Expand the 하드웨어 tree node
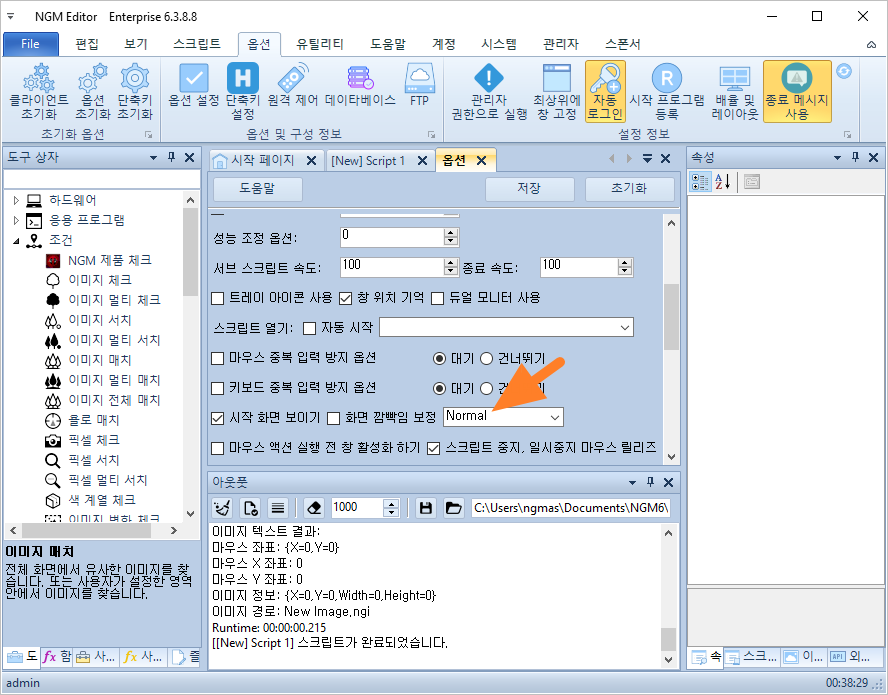 (16, 200)
